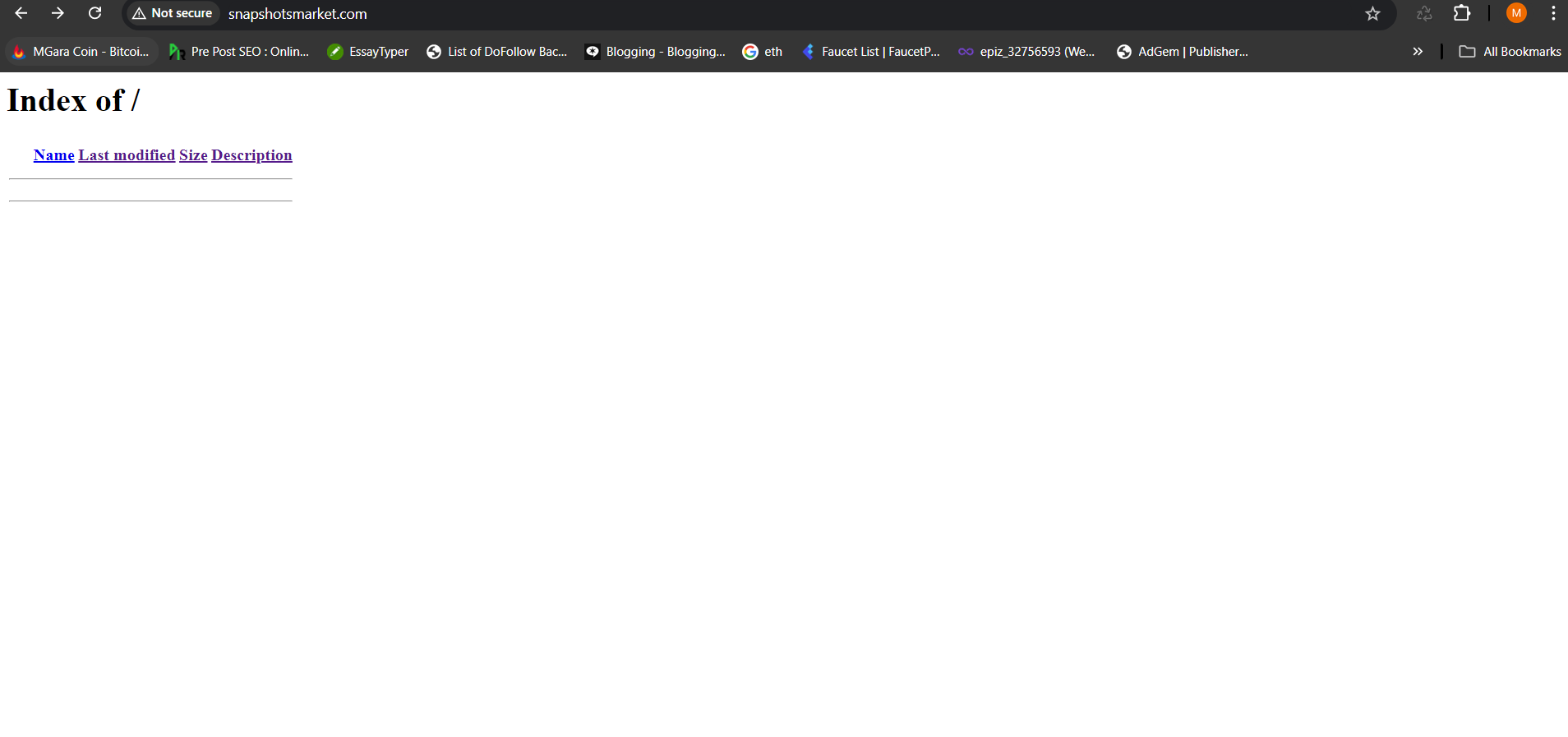The image size is (1568, 737).
Task: Open the All Bookmarks folder
Action: [x=1510, y=52]
